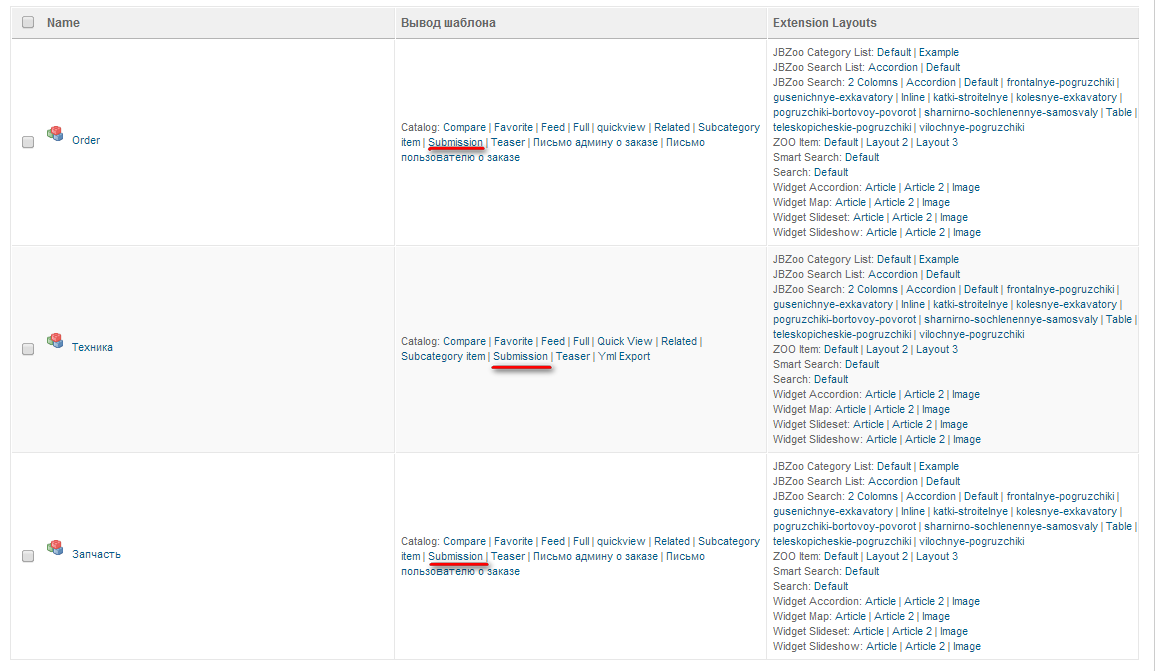Click the Order type cube icon

click(x=55, y=134)
